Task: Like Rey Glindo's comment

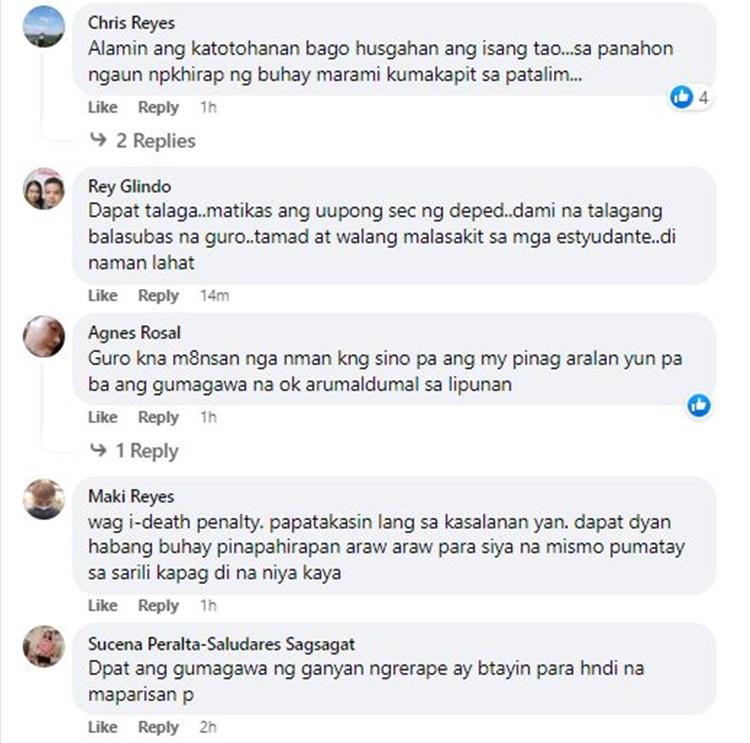Action: (x=103, y=296)
